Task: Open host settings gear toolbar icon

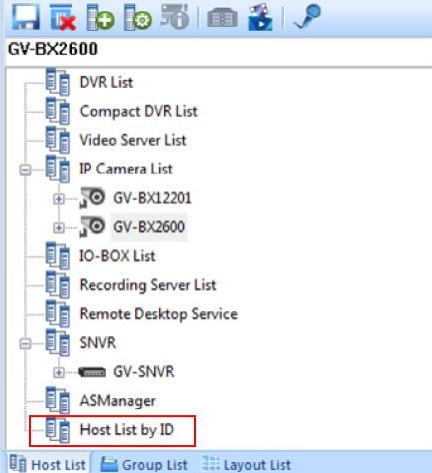Action: tap(138, 17)
